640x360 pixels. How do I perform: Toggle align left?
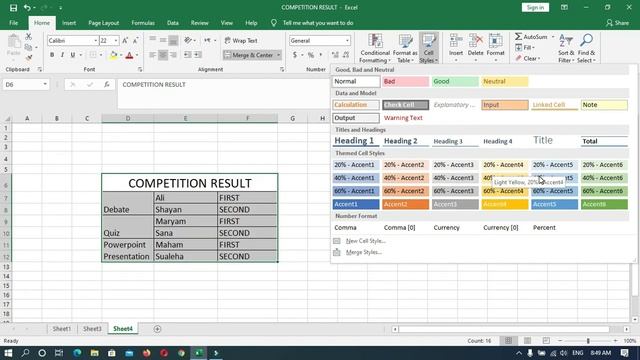(152, 55)
